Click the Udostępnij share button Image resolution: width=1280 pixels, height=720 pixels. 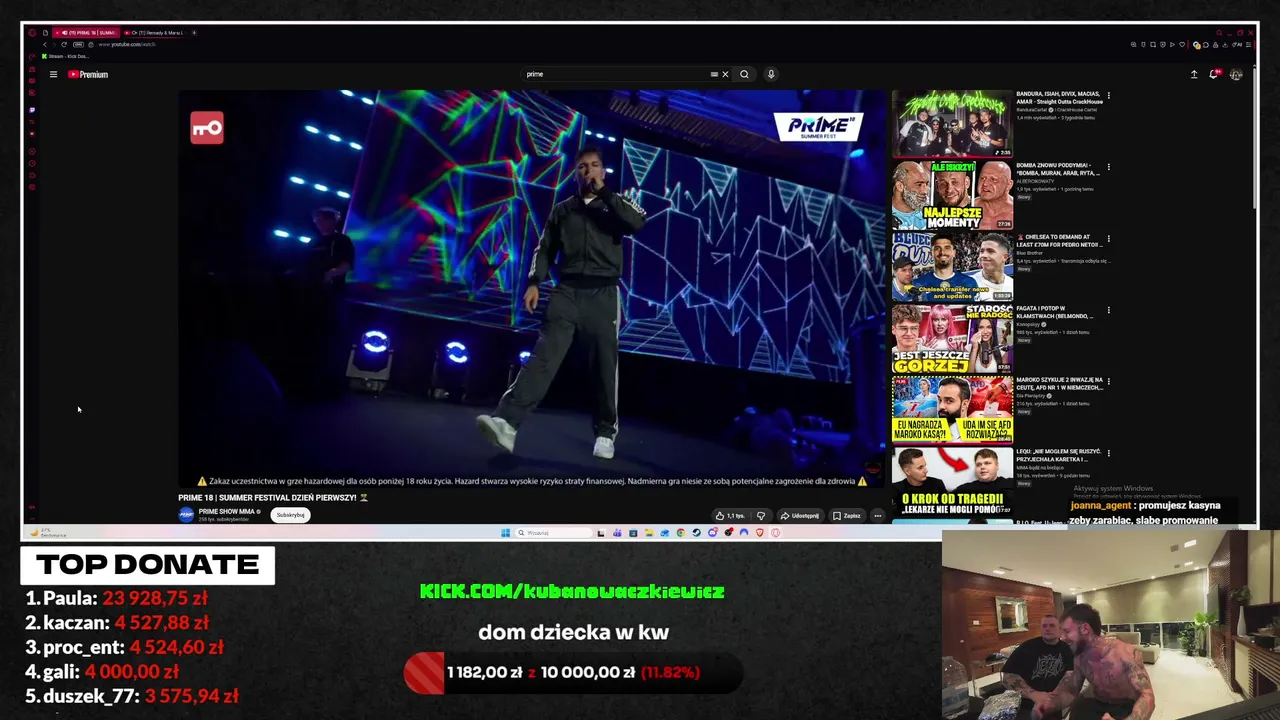click(x=800, y=516)
